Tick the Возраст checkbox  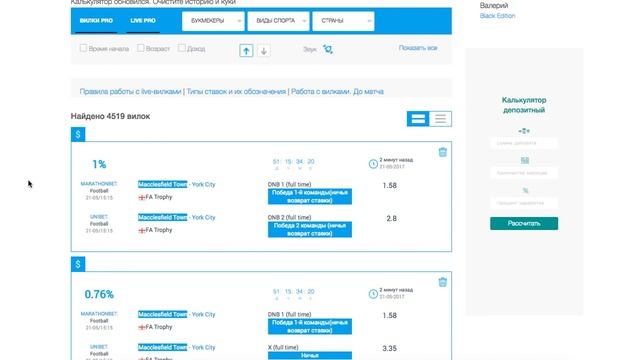(x=140, y=48)
